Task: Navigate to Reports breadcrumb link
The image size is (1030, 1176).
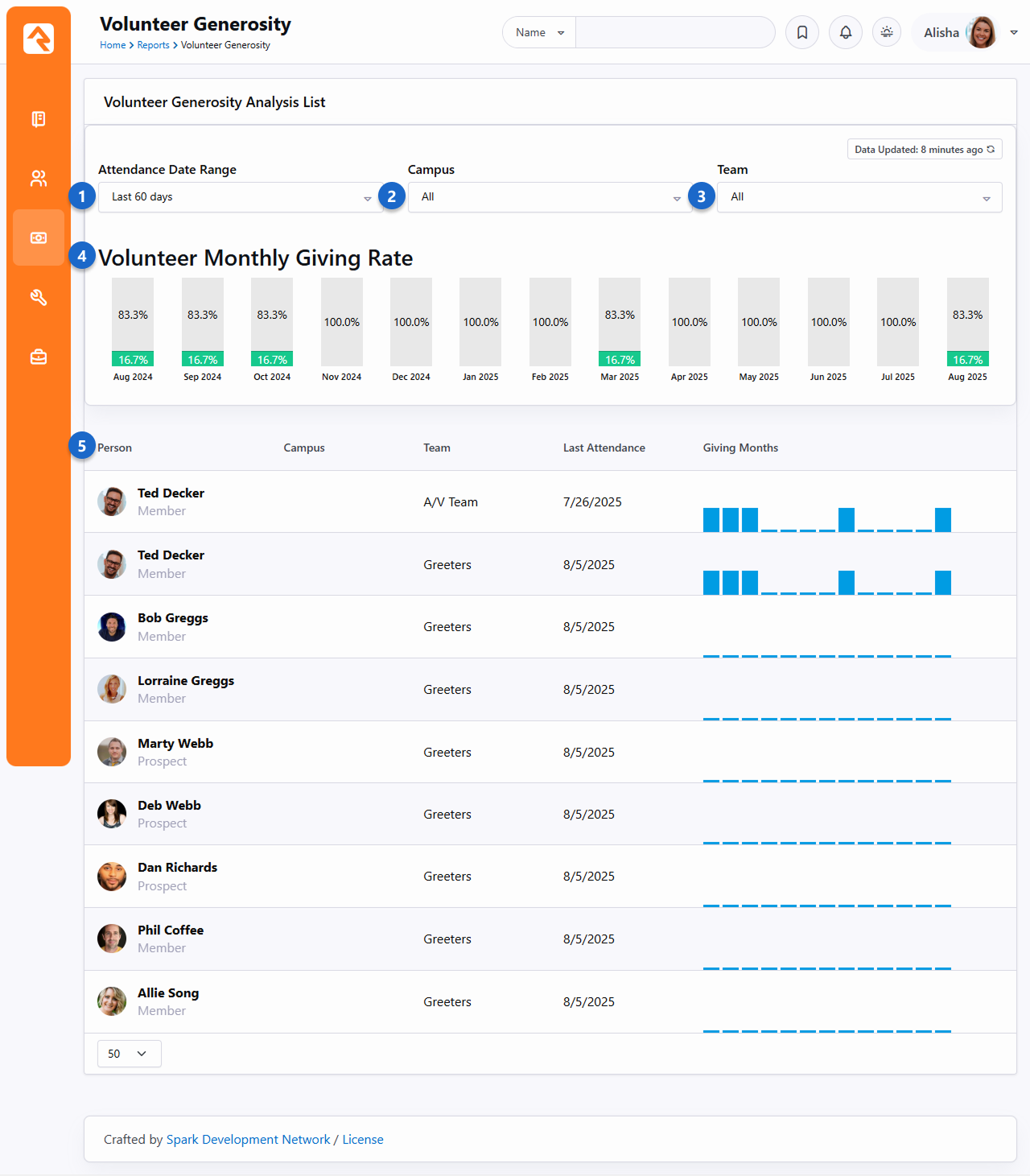Action: point(153,45)
